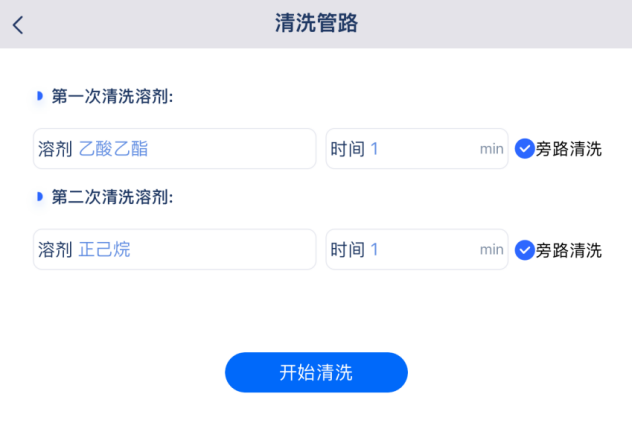The height and width of the screenshot is (423, 632).
Task: Select the first solvent's 溶剂 label
Action: (x=55, y=149)
